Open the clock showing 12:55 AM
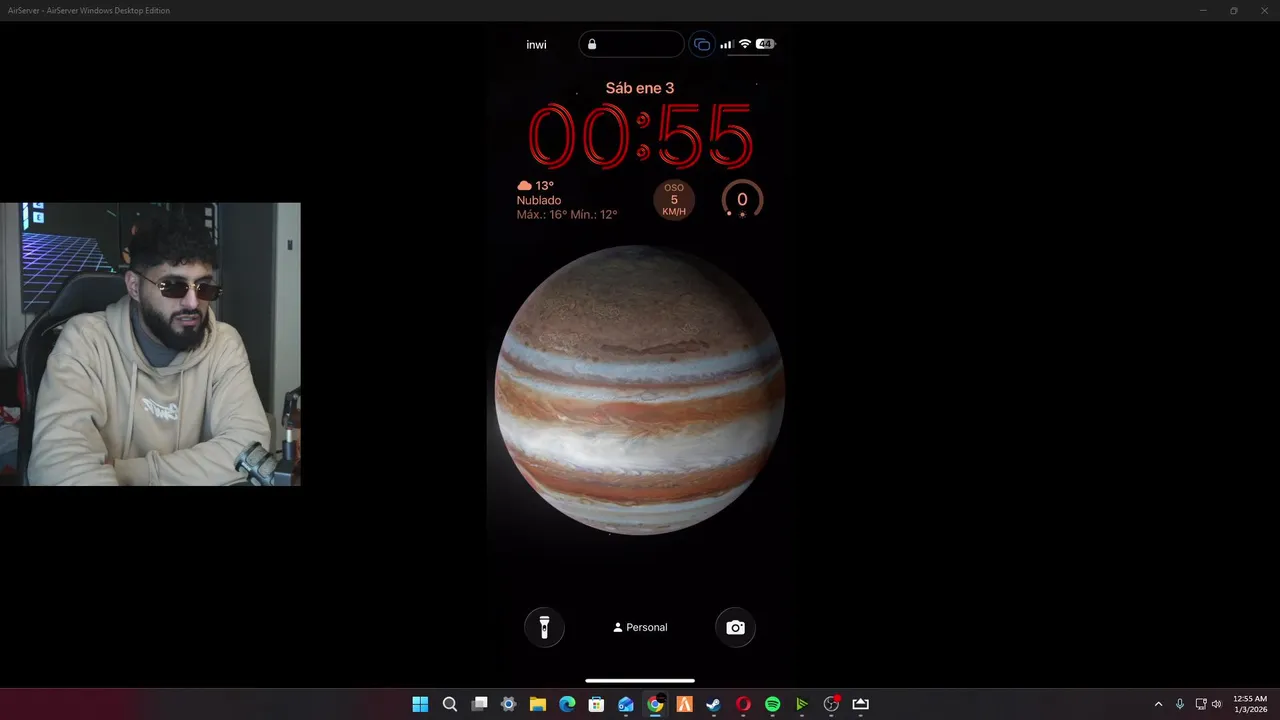1280x720 pixels. [x=1250, y=704]
